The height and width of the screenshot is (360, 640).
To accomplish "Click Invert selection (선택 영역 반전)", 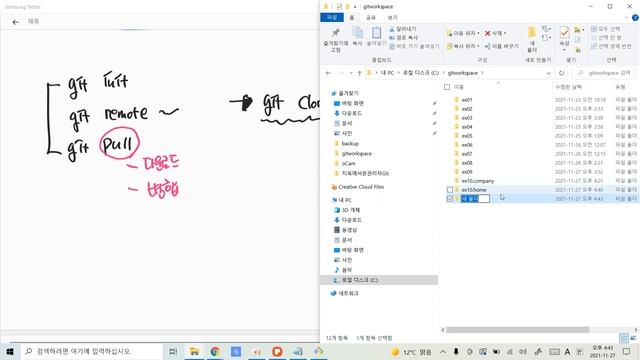I will (611, 46).
